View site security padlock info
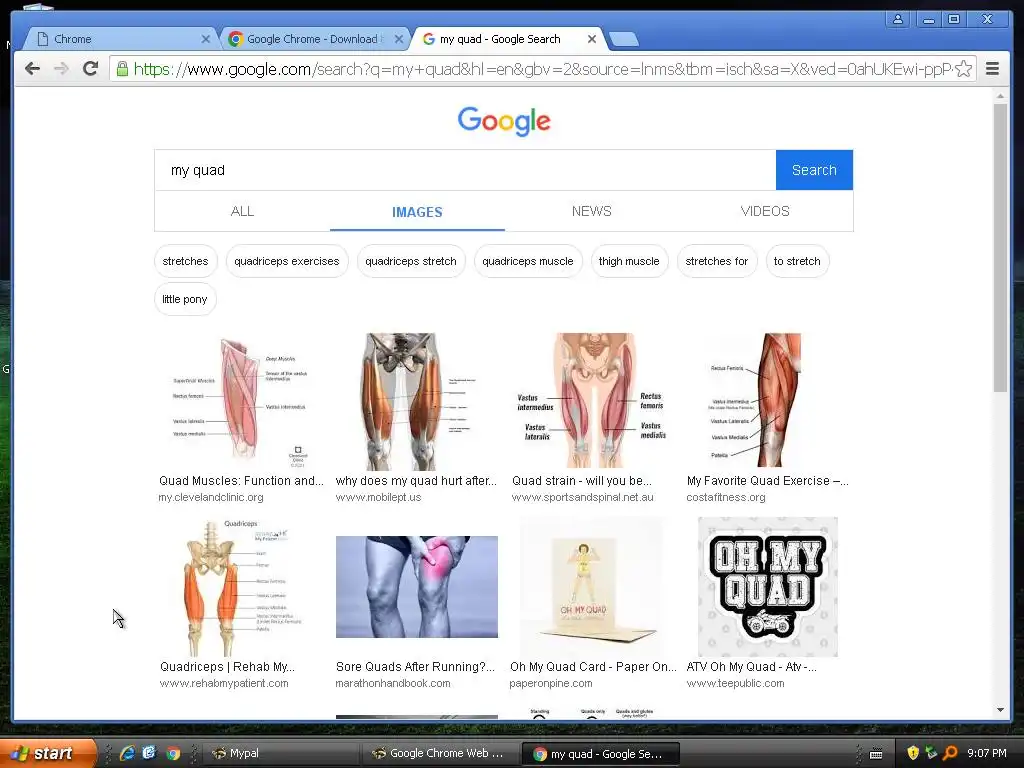The height and width of the screenshot is (768, 1024). [122, 69]
